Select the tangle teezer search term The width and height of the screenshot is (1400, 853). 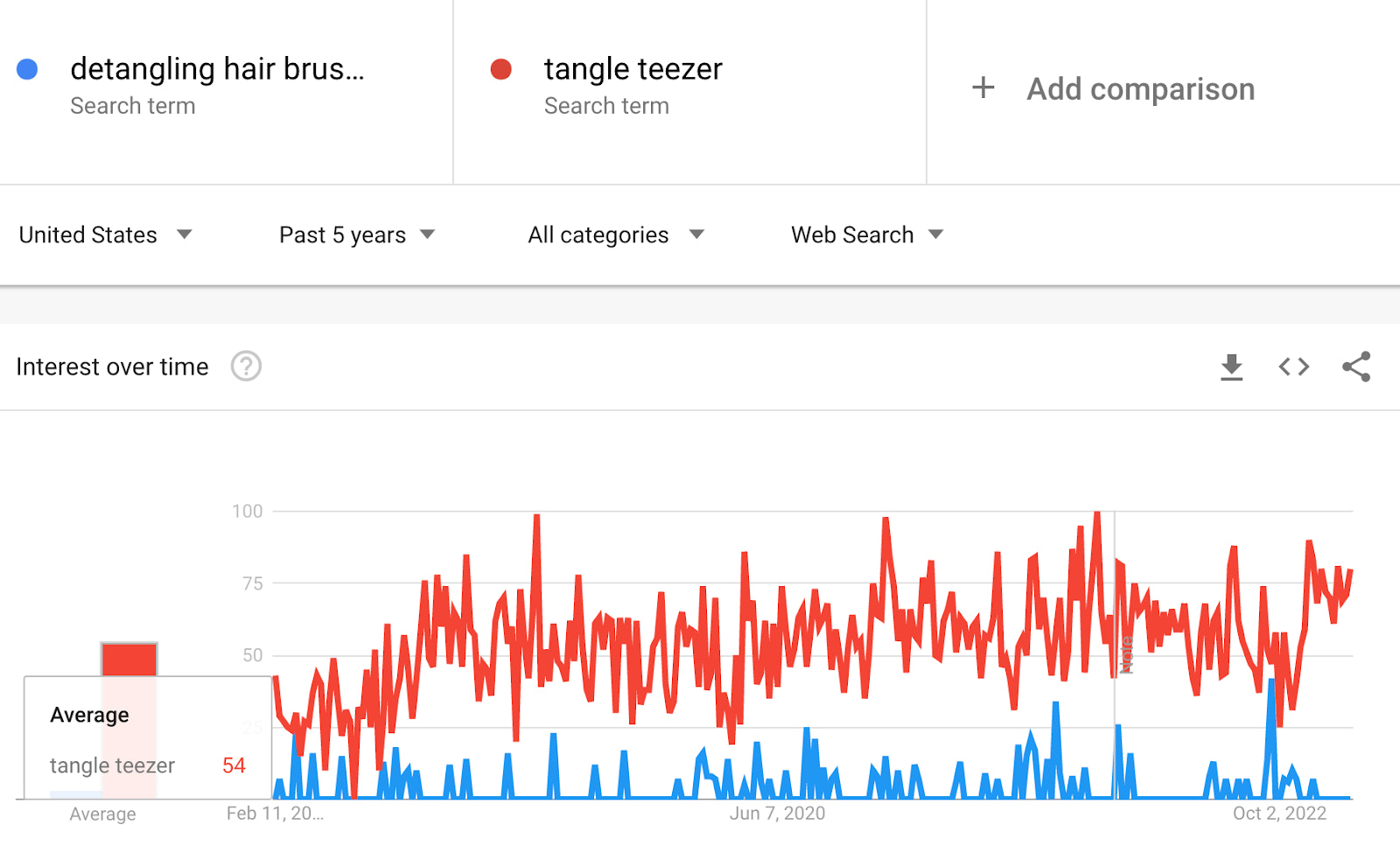[x=633, y=68]
